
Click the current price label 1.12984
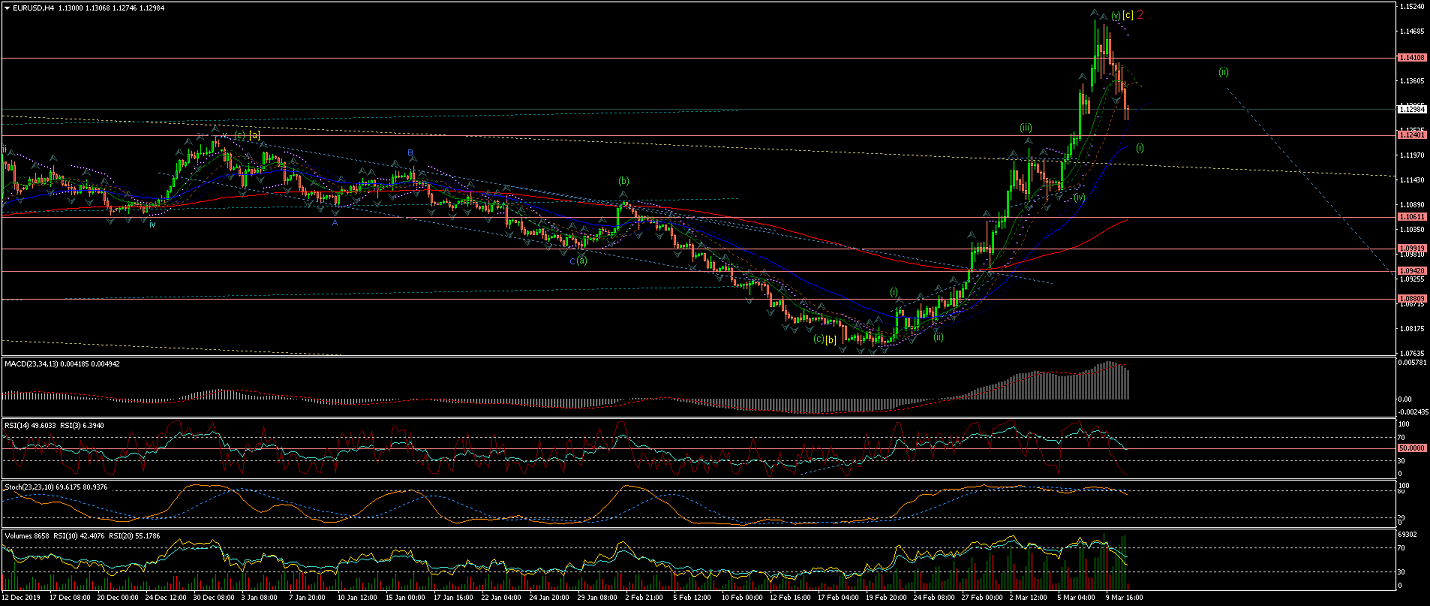click(x=1410, y=110)
